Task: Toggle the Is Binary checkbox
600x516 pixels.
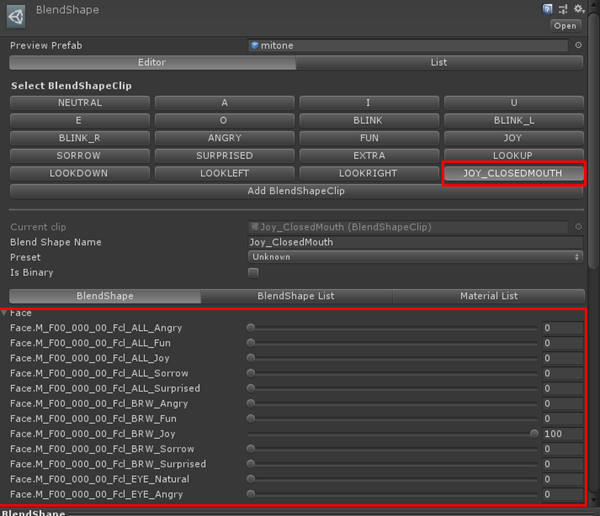Action: (x=253, y=273)
